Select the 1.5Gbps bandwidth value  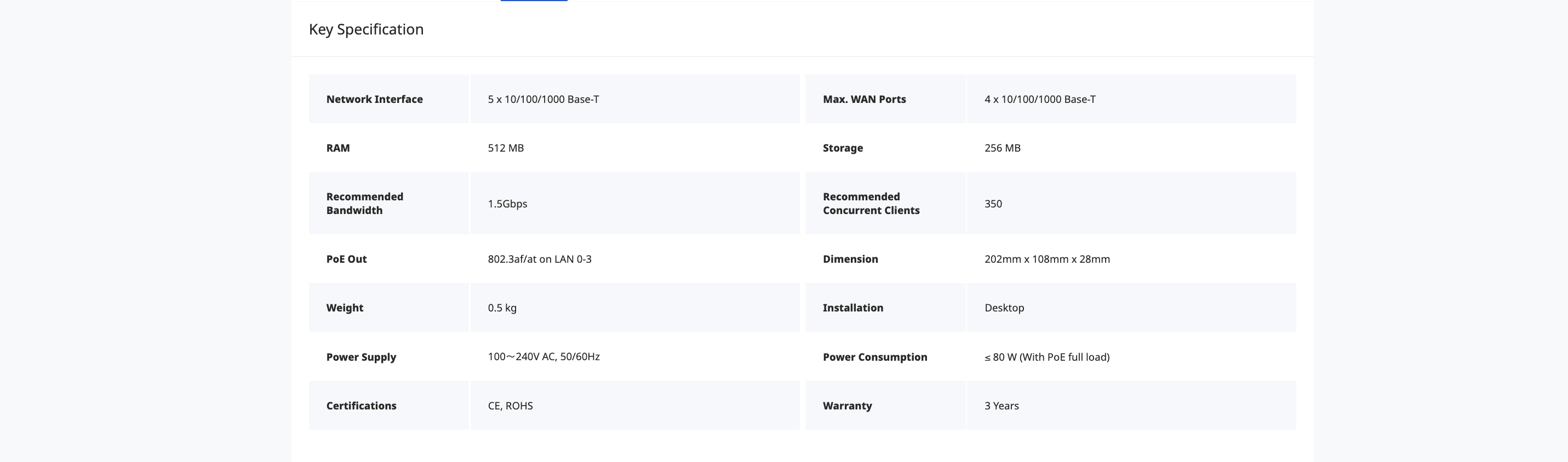pyautogui.click(x=507, y=204)
